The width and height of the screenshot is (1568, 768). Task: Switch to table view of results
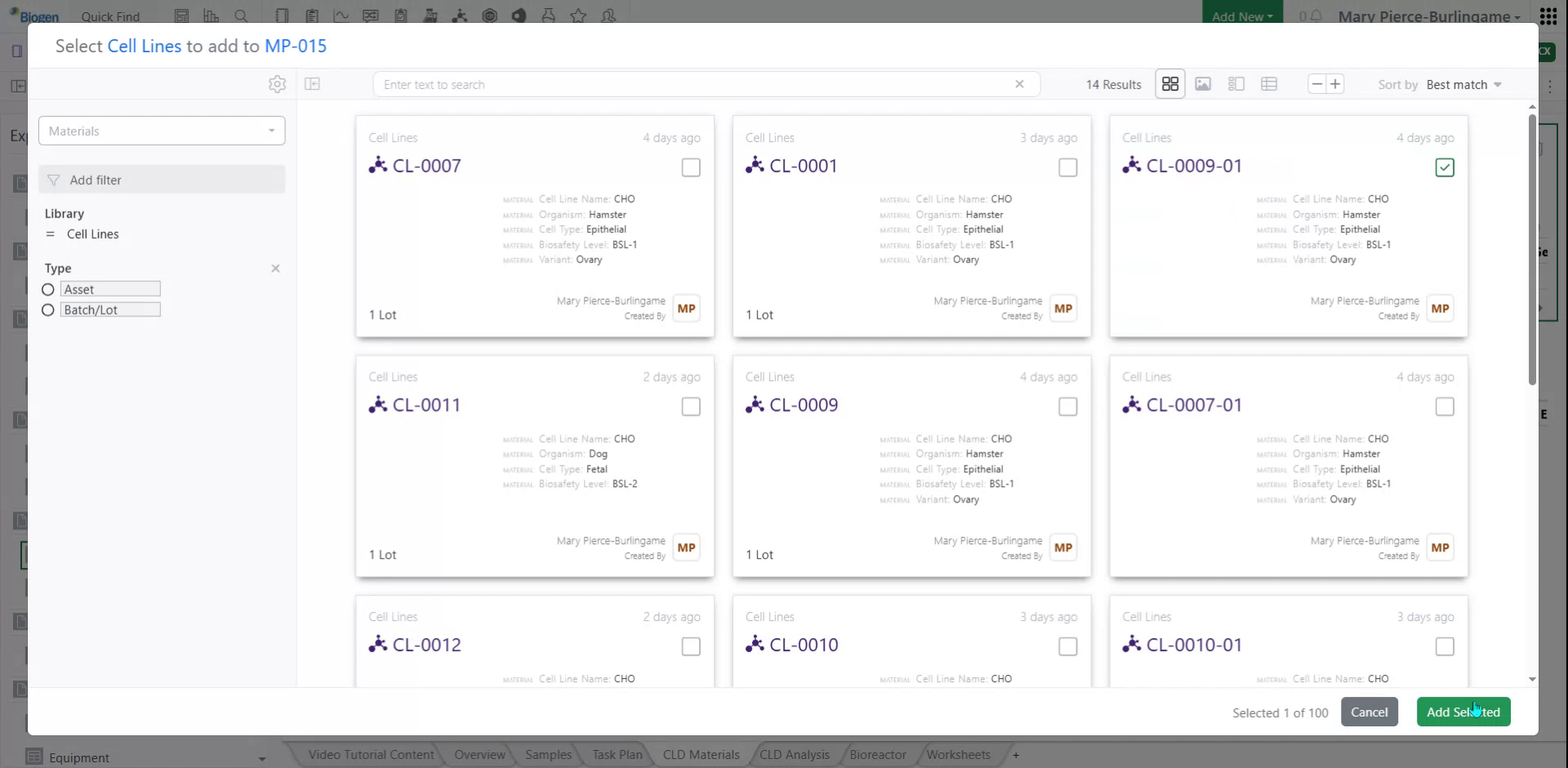pos(1269,84)
